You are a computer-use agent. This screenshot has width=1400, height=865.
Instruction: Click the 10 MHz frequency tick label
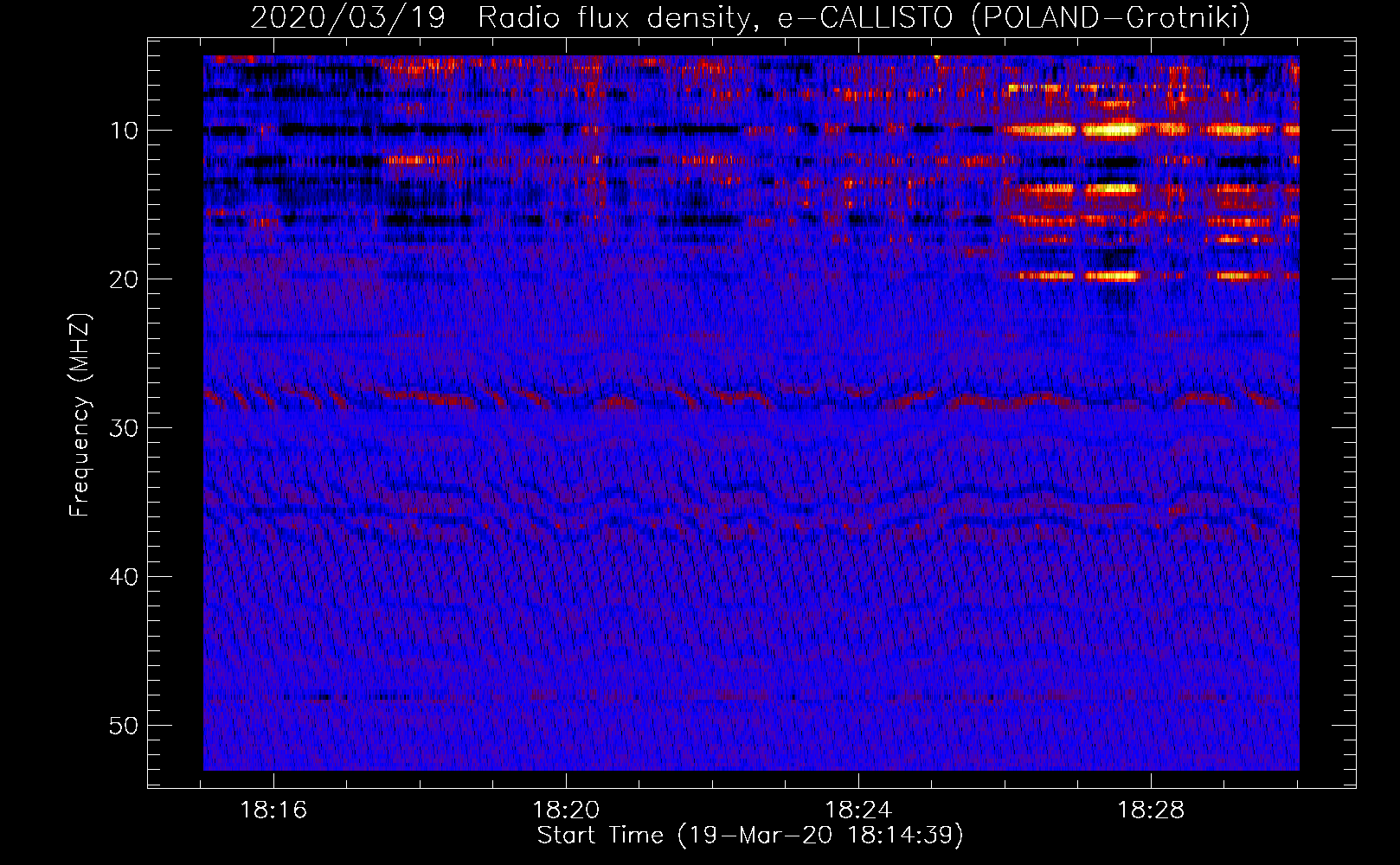pos(125,131)
